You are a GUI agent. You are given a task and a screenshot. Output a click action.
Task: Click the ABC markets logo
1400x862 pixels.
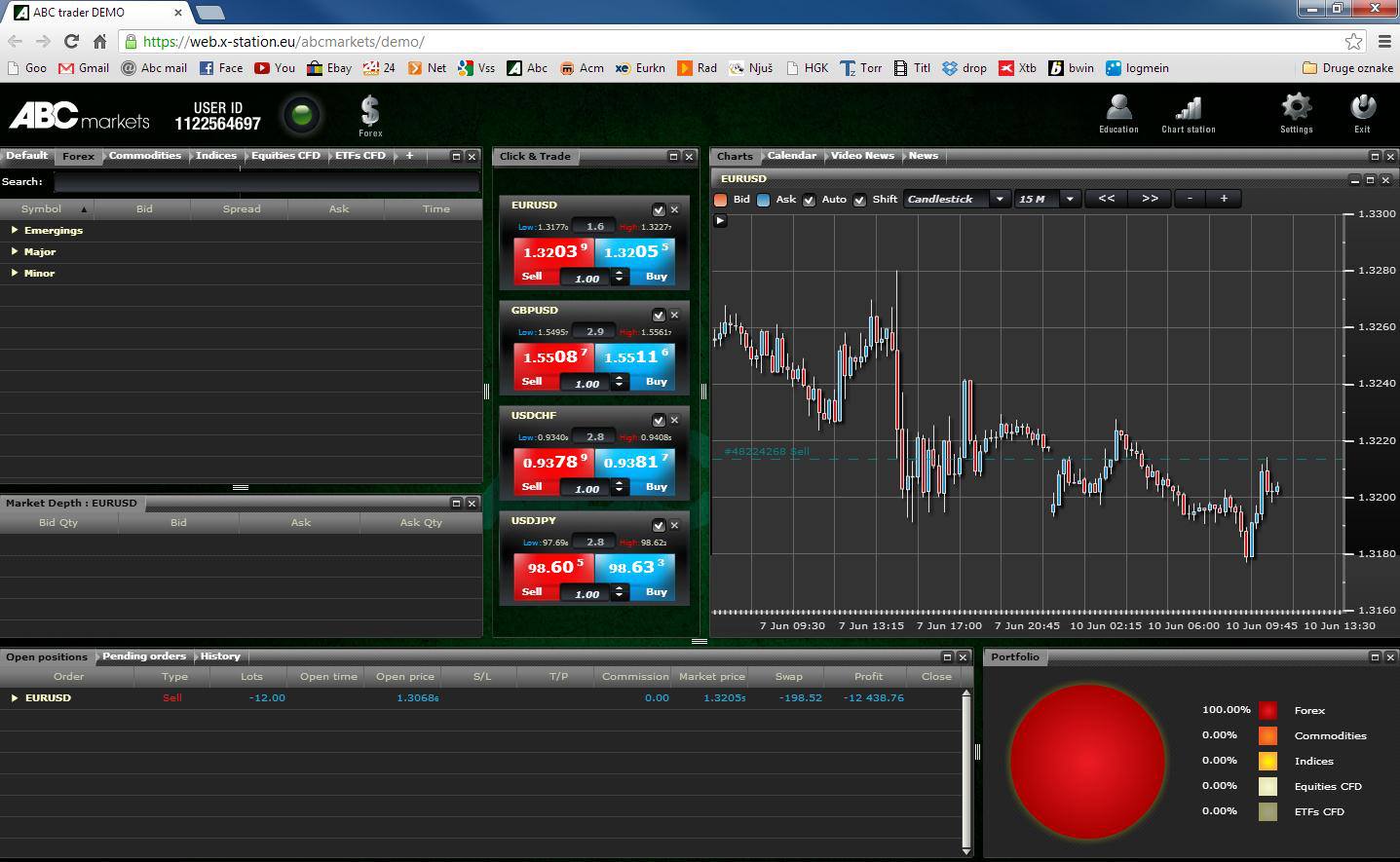pyautogui.click(x=80, y=117)
